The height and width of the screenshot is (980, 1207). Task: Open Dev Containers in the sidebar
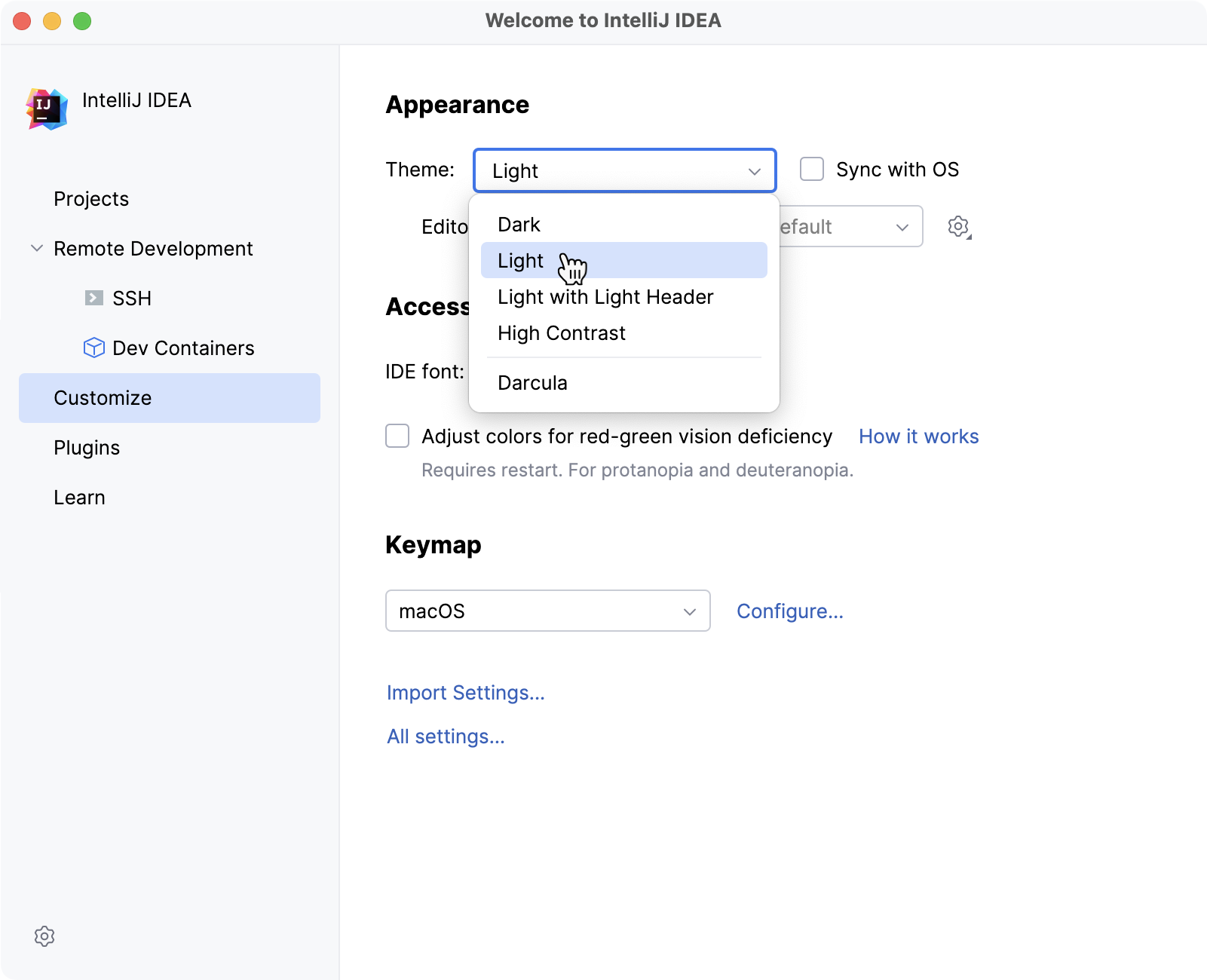170,348
